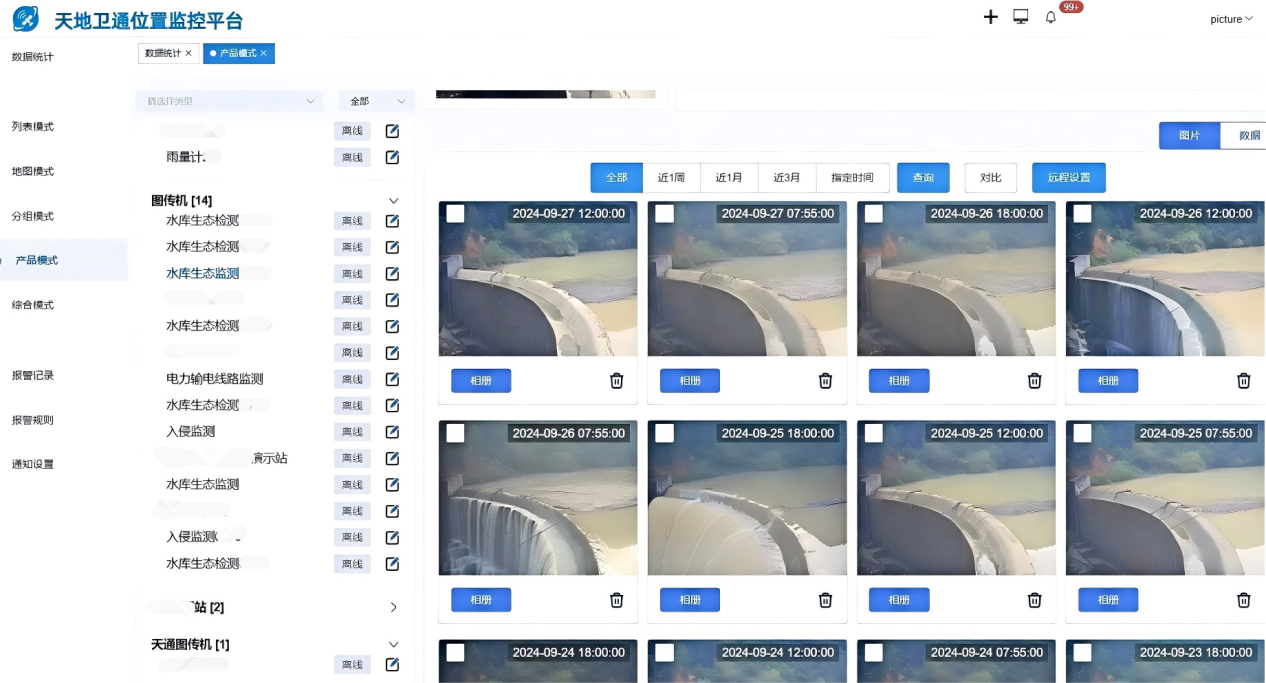The width and height of the screenshot is (1266, 683).
Task: Filter images by 近3月
Action: click(x=787, y=177)
